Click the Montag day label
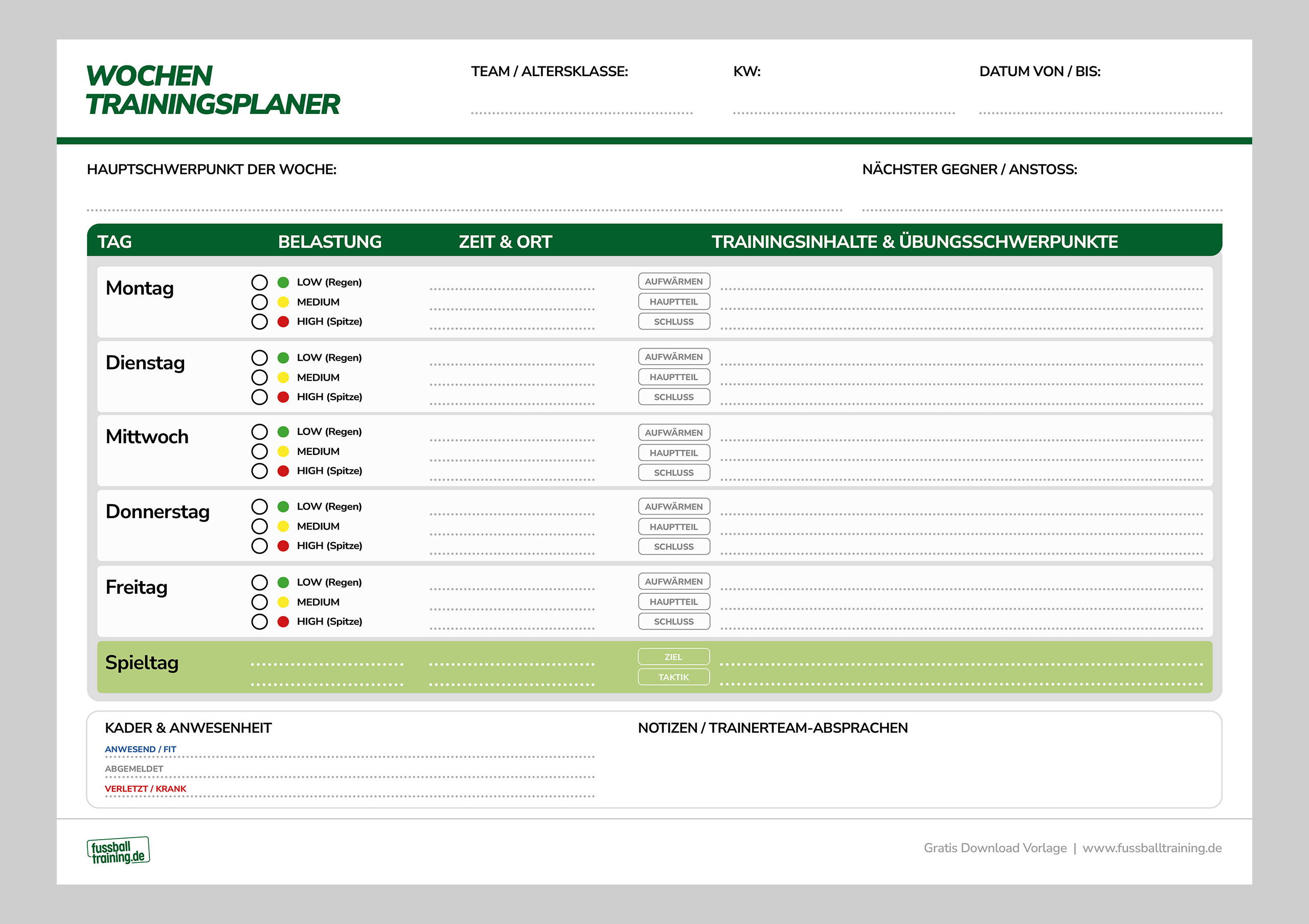The height and width of the screenshot is (924, 1309). pos(140,288)
